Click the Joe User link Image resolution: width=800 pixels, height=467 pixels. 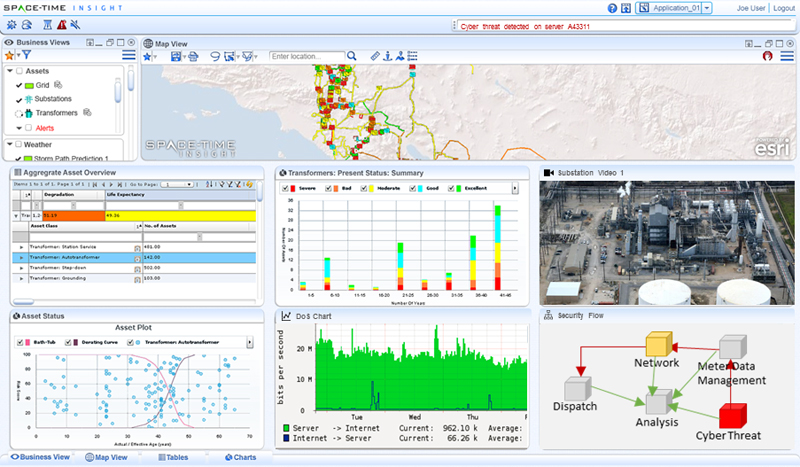tap(751, 8)
